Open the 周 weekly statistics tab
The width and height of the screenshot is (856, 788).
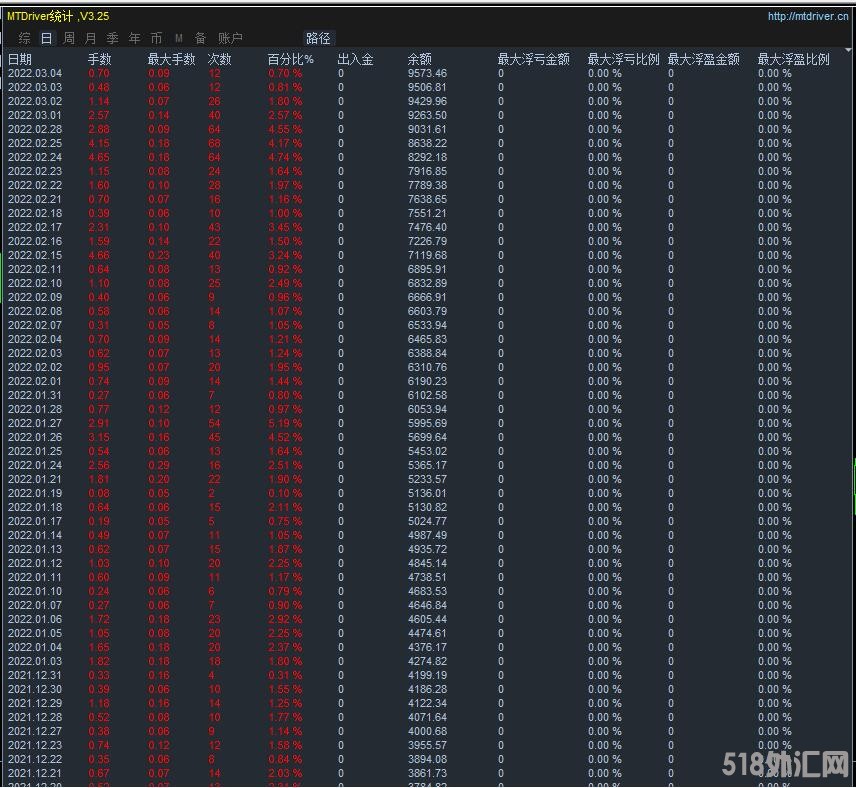pyautogui.click(x=69, y=38)
